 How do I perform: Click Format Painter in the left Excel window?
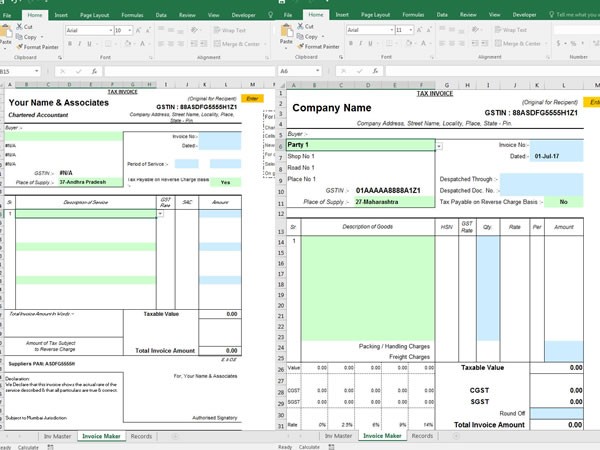click(x=40, y=47)
